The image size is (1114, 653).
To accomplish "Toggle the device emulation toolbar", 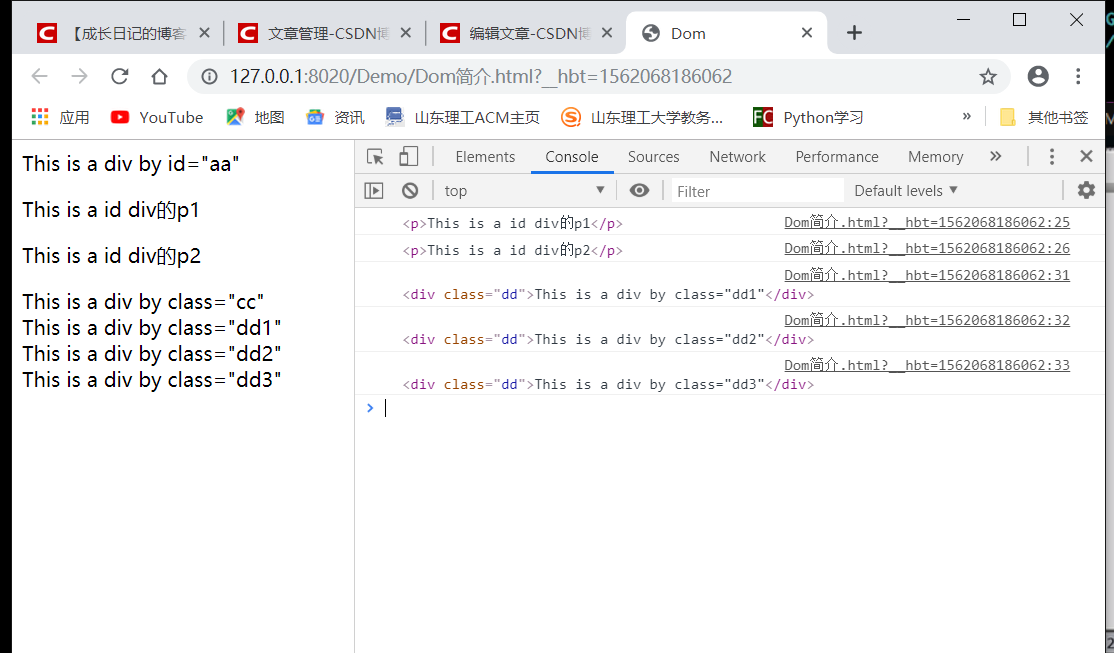I will (408, 156).
